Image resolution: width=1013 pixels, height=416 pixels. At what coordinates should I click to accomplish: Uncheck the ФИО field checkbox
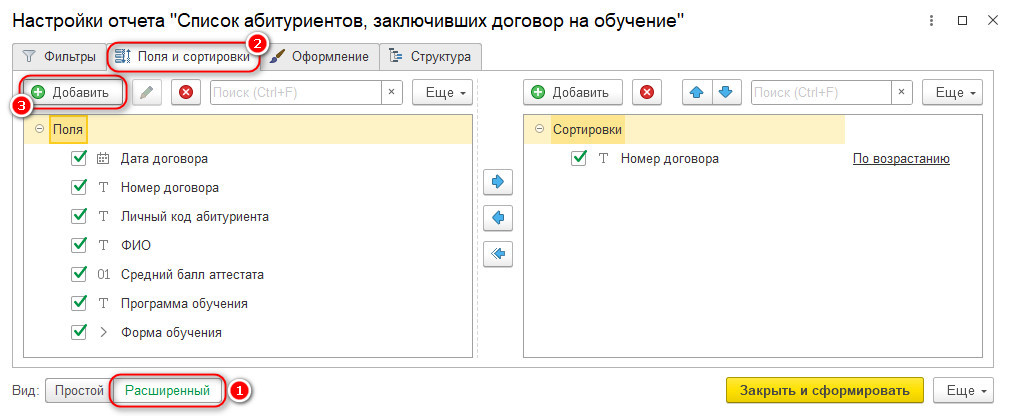pos(79,245)
